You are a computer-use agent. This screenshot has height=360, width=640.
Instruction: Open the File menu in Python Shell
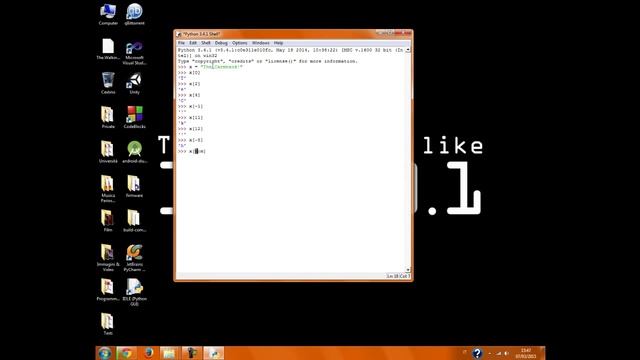click(x=181, y=43)
